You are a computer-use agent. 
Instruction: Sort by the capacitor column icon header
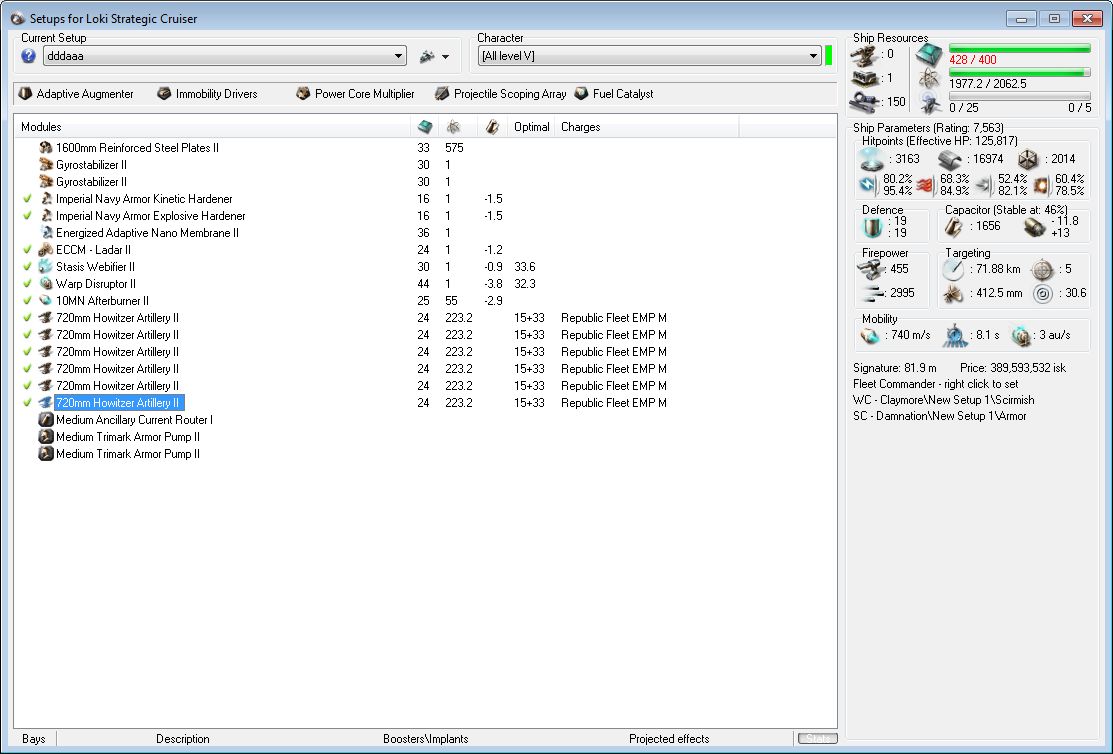(492, 127)
